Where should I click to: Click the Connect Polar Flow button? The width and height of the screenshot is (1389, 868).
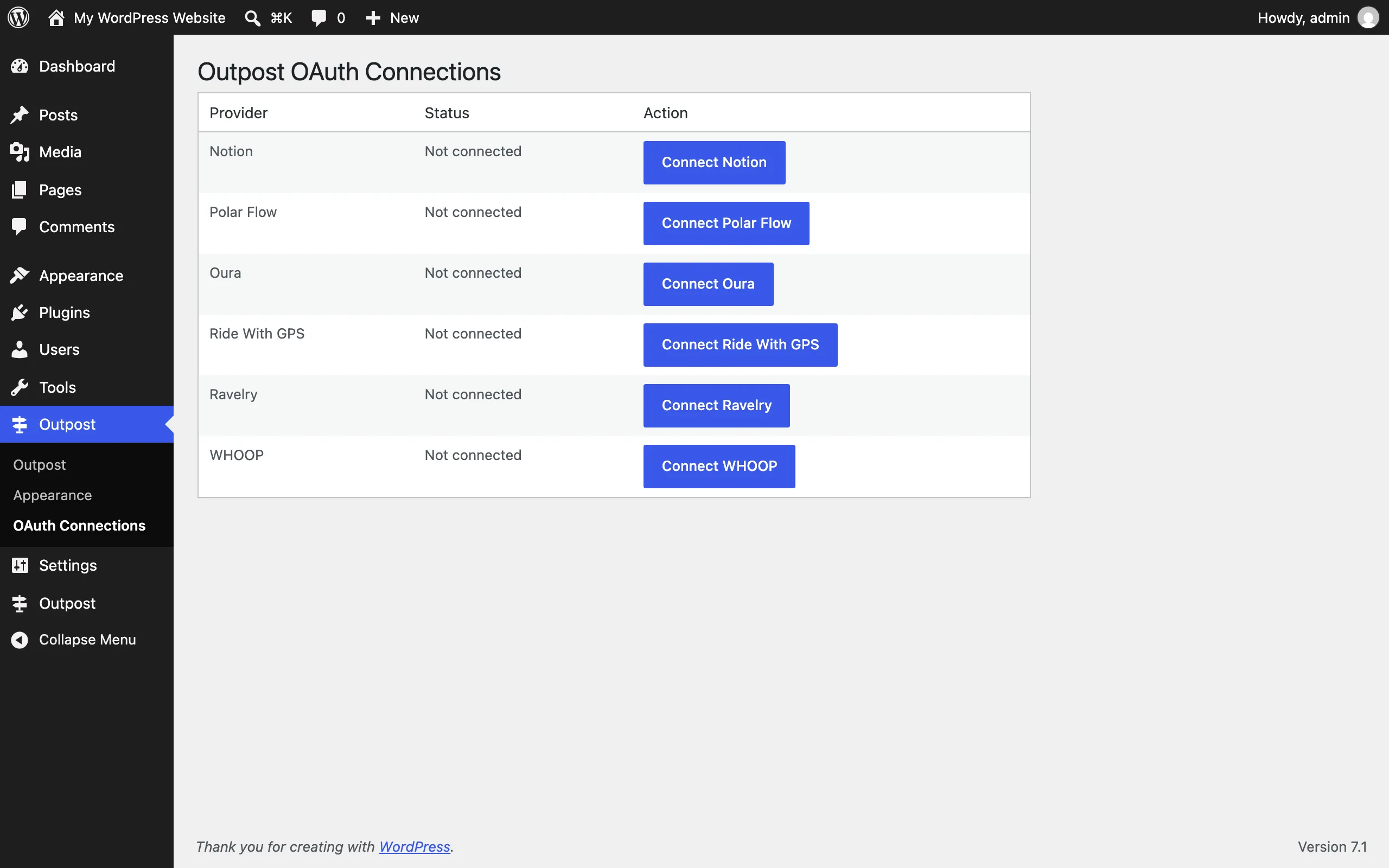(726, 224)
